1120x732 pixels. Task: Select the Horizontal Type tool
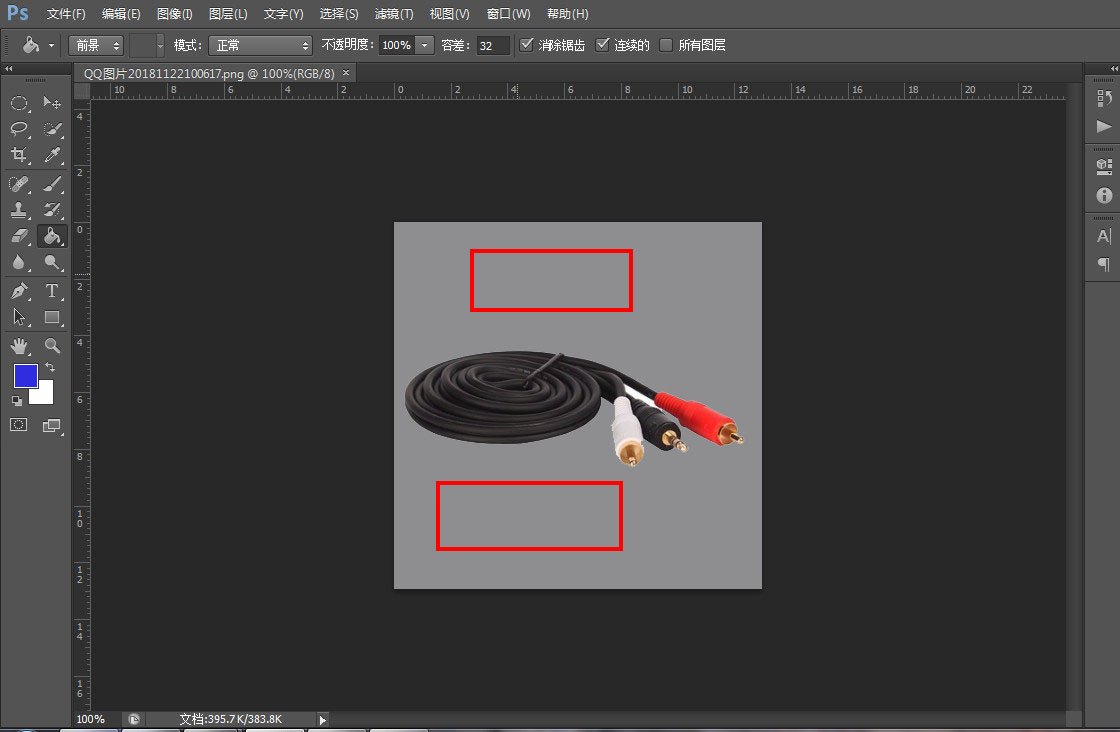click(x=52, y=291)
